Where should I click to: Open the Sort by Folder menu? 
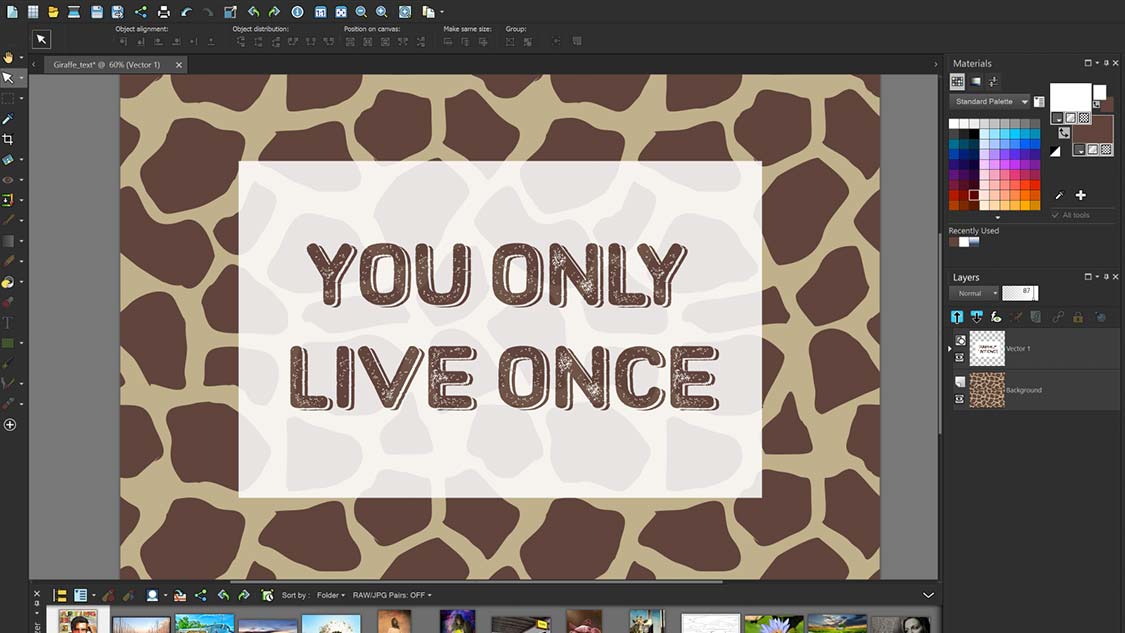[x=330, y=595]
